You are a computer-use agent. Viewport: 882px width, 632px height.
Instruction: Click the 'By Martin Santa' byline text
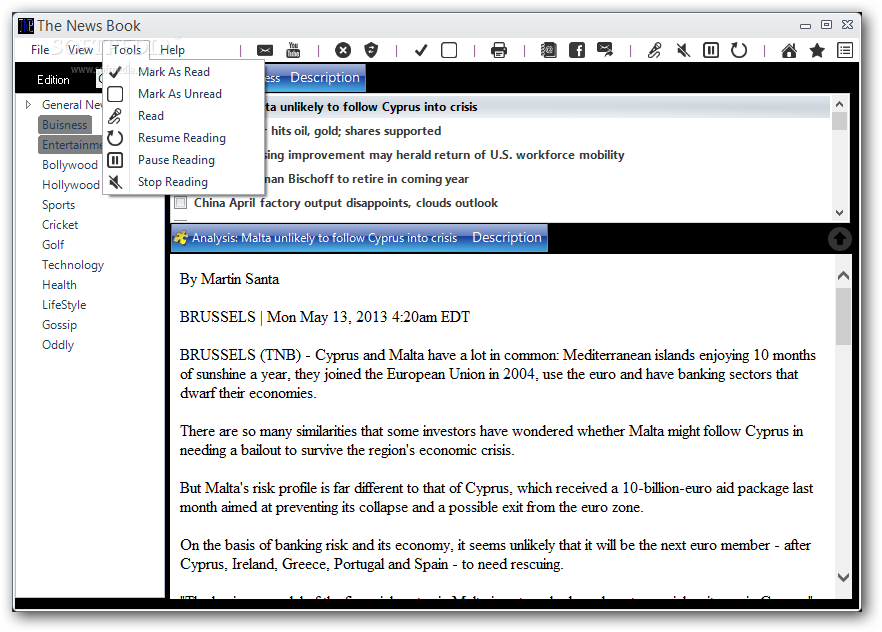pos(230,279)
